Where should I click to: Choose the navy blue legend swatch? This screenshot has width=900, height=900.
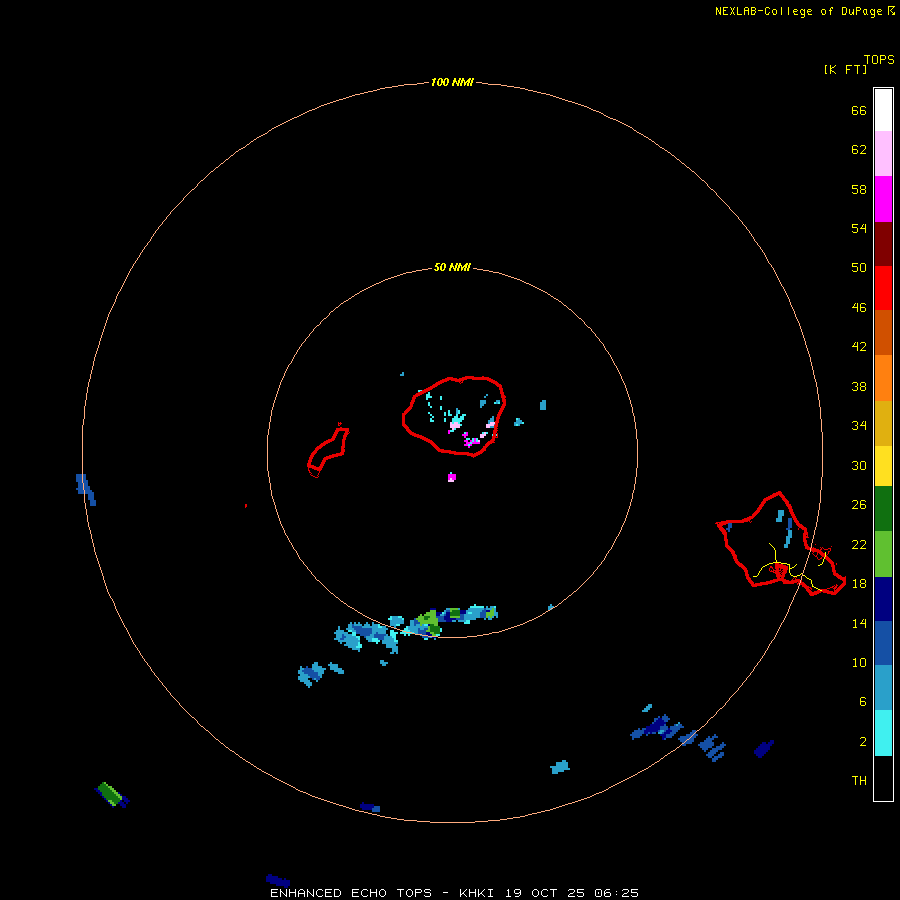point(883,599)
